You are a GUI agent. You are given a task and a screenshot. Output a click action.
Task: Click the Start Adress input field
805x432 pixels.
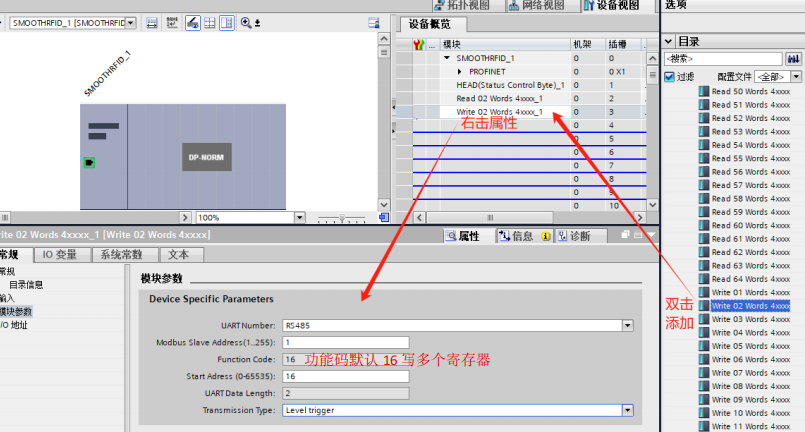click(346, 376)
